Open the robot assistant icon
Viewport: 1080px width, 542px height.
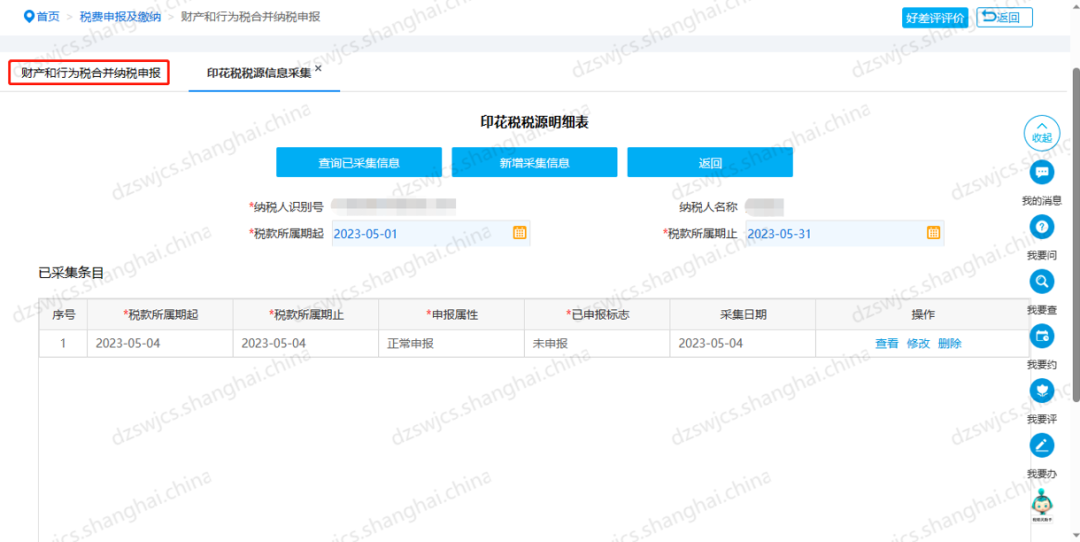click(1041, 508)
